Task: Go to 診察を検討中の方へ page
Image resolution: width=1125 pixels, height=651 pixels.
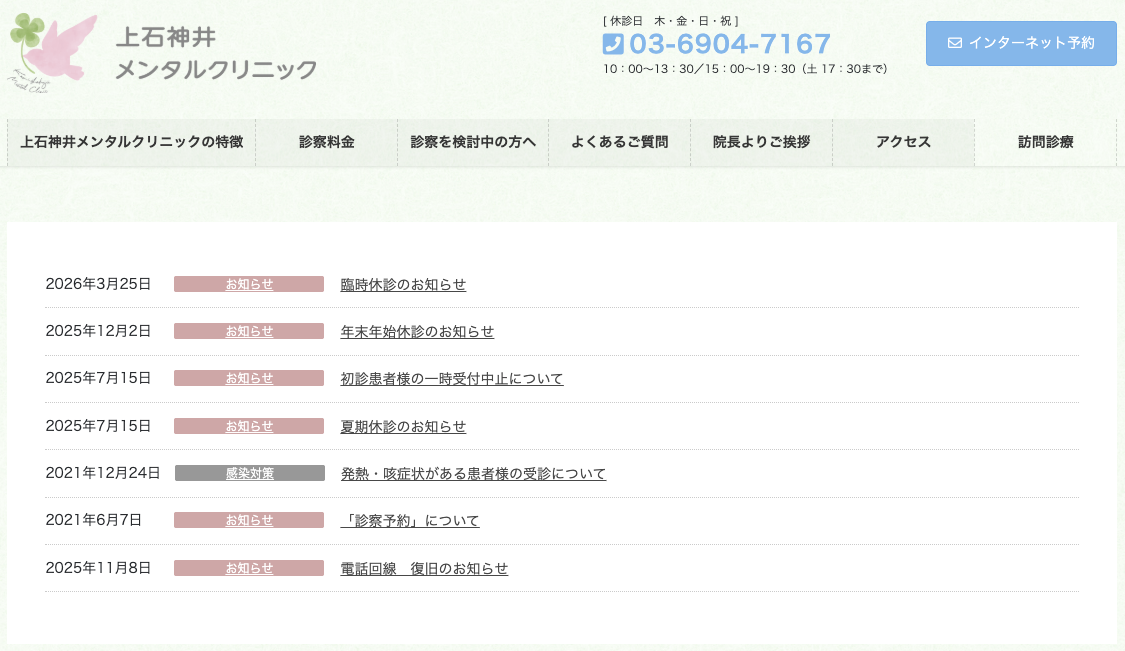Action: point(473,142)
